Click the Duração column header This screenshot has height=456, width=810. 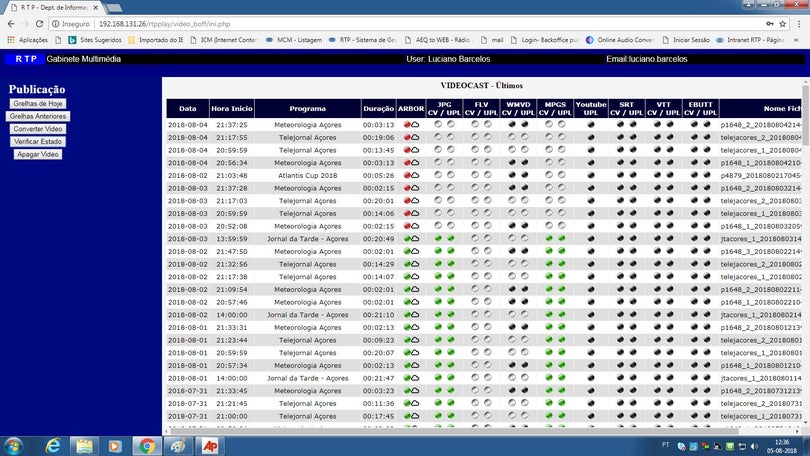[378, 108]
